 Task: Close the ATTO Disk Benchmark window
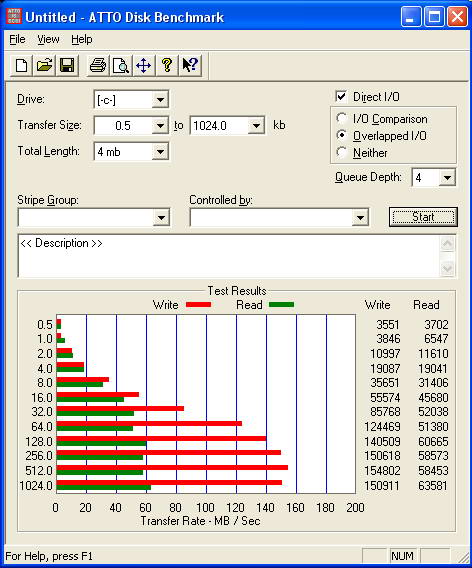point(457,17)
